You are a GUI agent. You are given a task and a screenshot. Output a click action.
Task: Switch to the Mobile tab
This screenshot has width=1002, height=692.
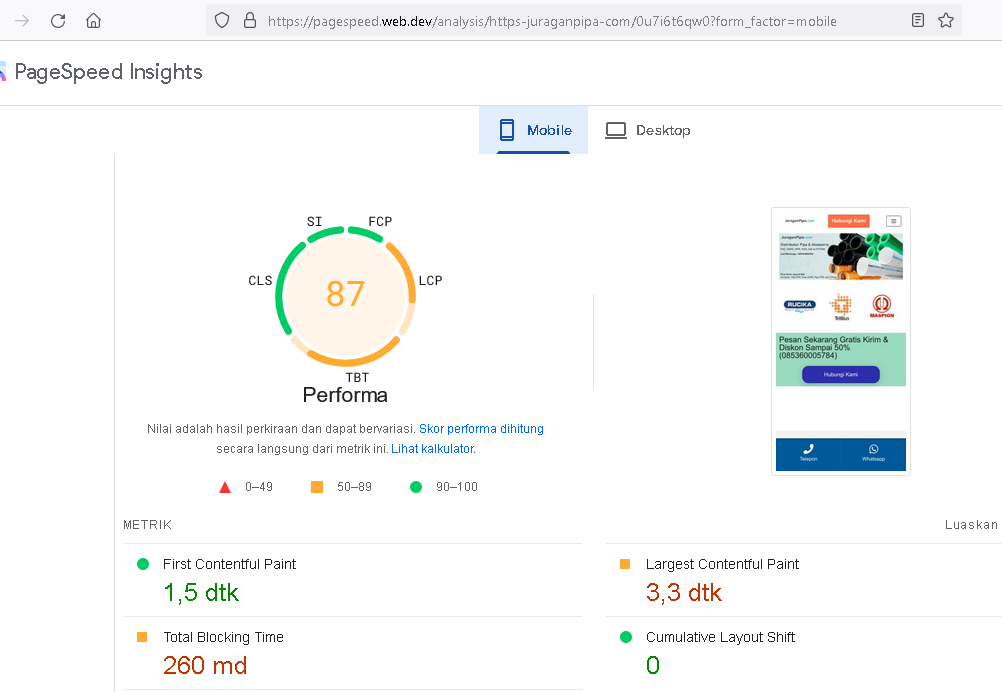click(x=534, y=130)
